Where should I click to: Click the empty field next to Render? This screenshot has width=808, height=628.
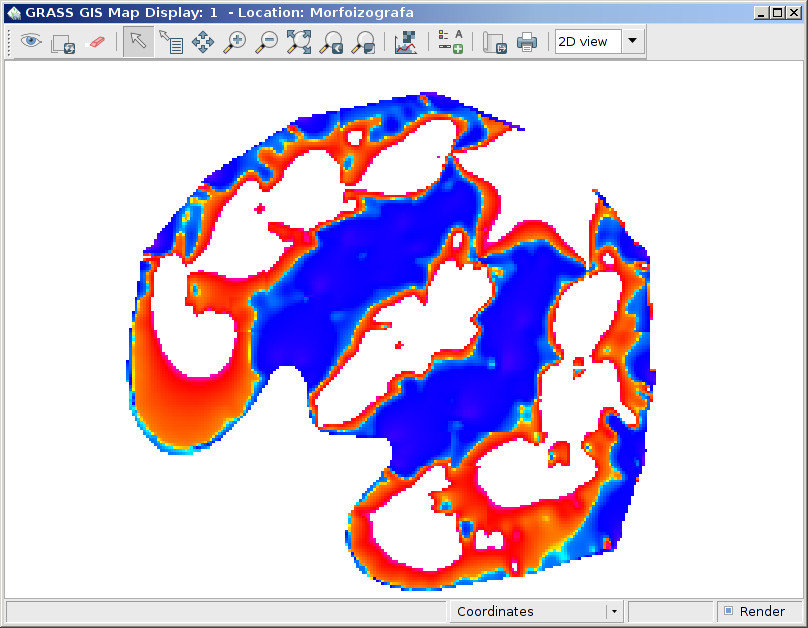pyautogui.click(x=670, y=612)
